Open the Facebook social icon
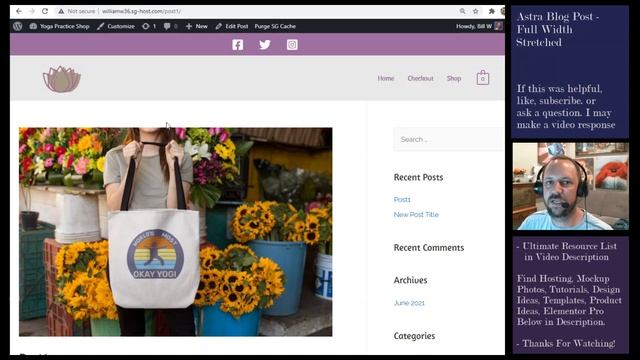The image size is (640, 360). pos(238,44)
